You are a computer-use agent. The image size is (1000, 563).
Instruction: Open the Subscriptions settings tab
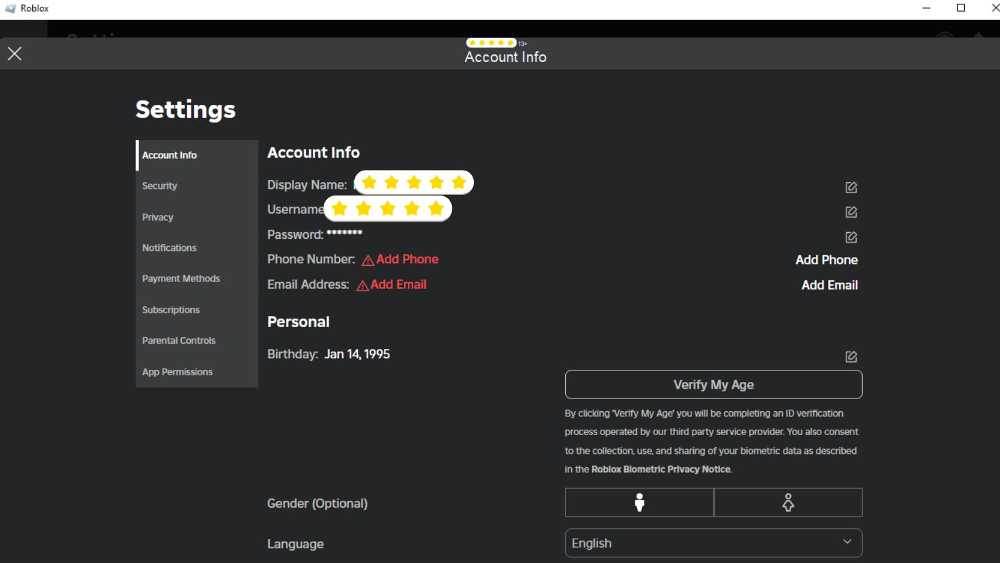tap(196, 309)
